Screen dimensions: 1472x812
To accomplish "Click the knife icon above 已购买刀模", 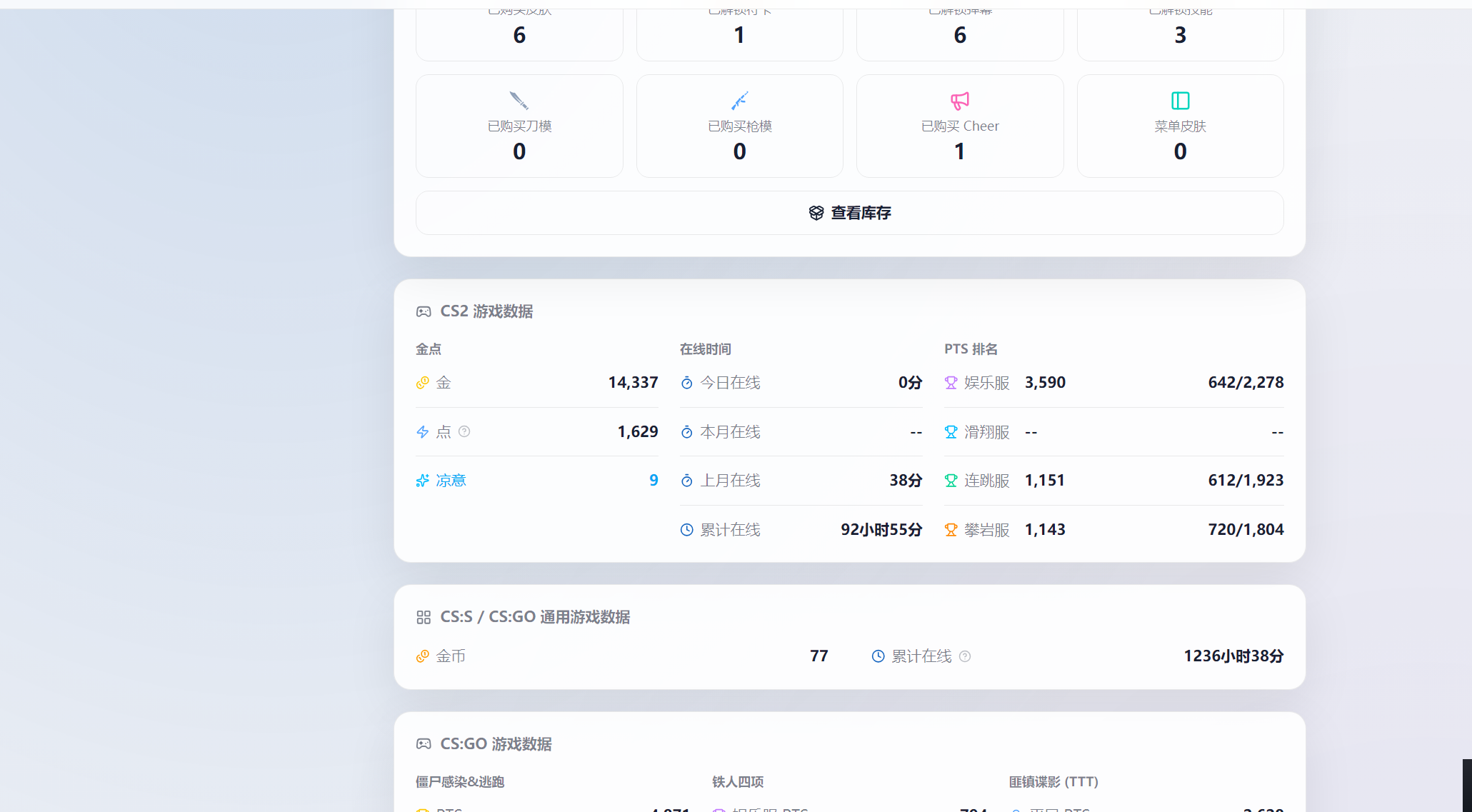I will click(x=519, y=101).
